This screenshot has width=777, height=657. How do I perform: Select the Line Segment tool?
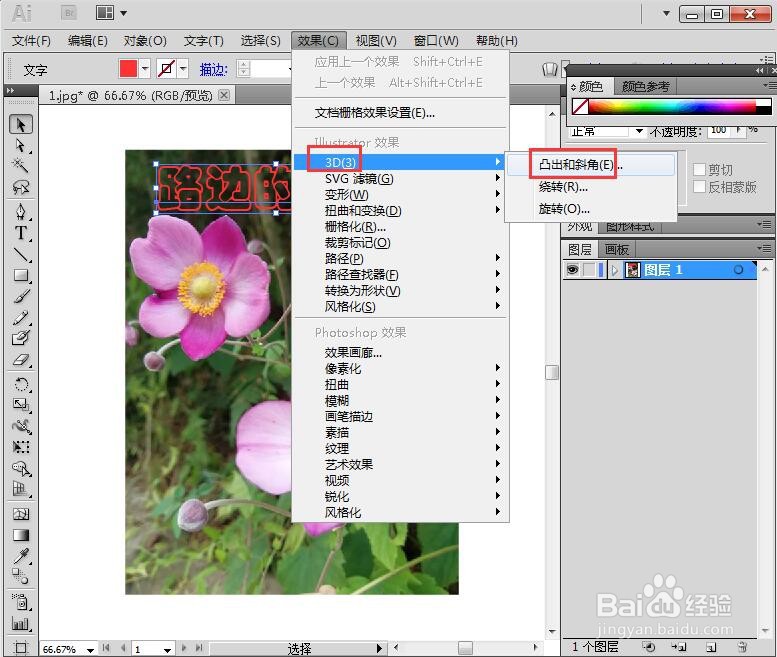click(x=20, y=254)
